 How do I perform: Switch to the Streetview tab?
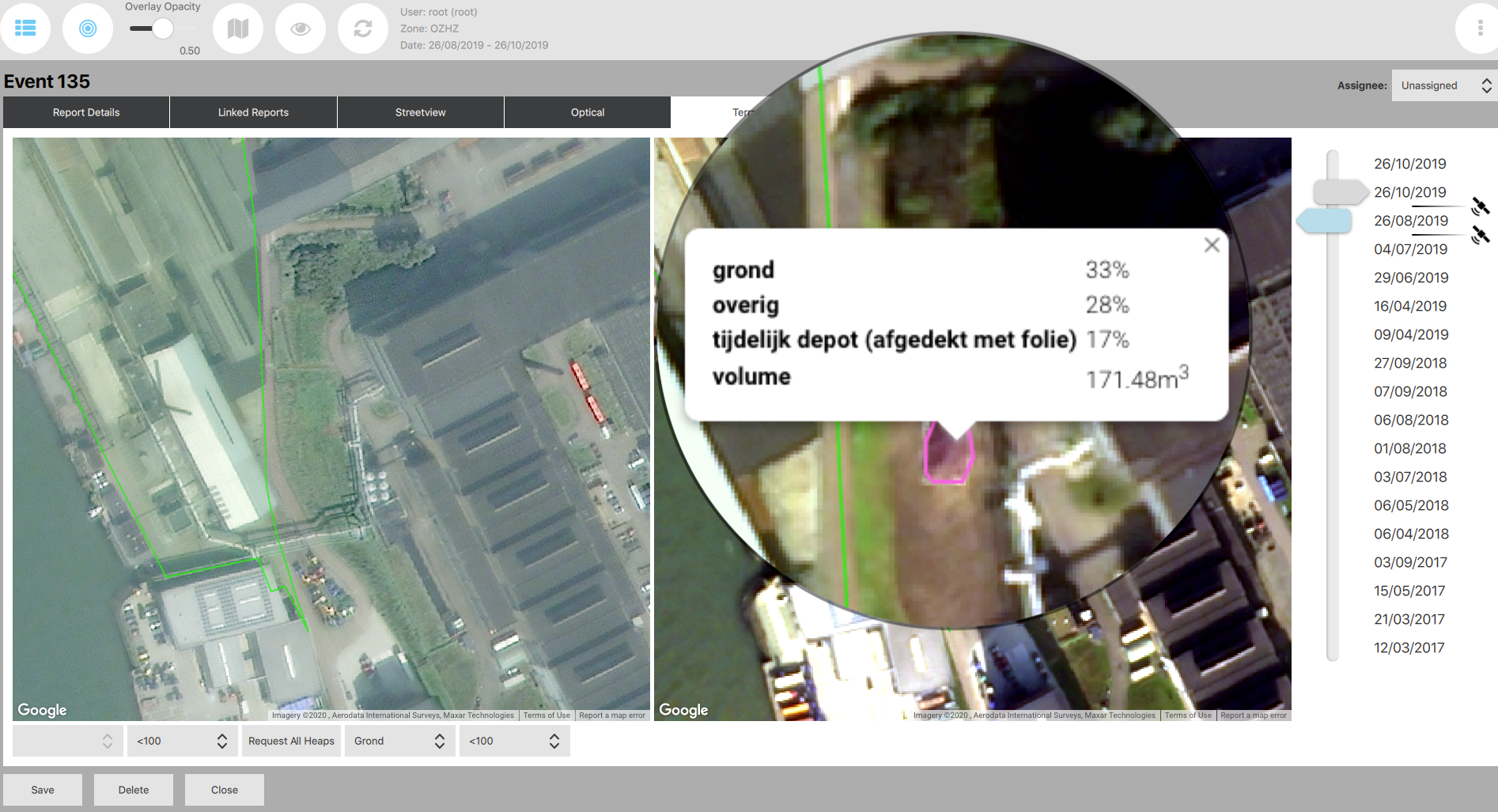click(x=420, y=111)
